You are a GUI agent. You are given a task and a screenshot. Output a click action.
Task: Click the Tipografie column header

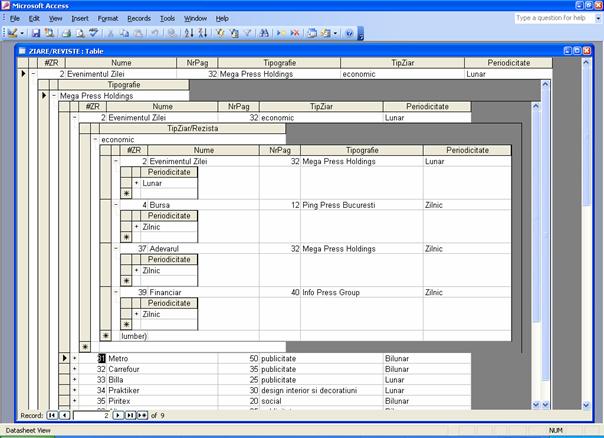[278, 62]
